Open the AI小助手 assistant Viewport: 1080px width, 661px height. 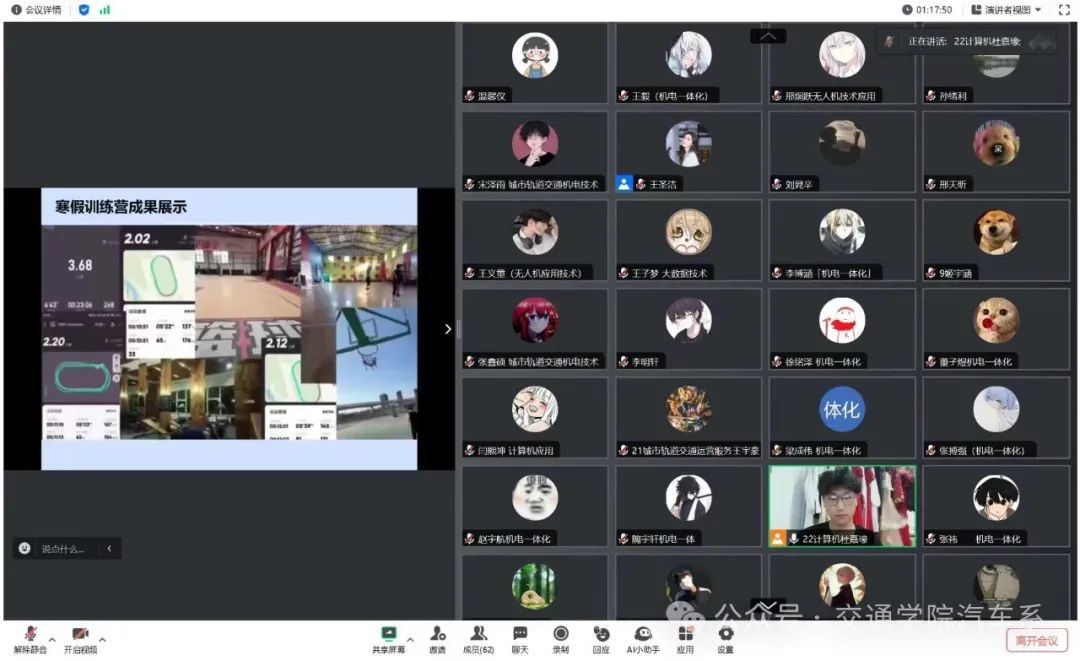point(644,634)
